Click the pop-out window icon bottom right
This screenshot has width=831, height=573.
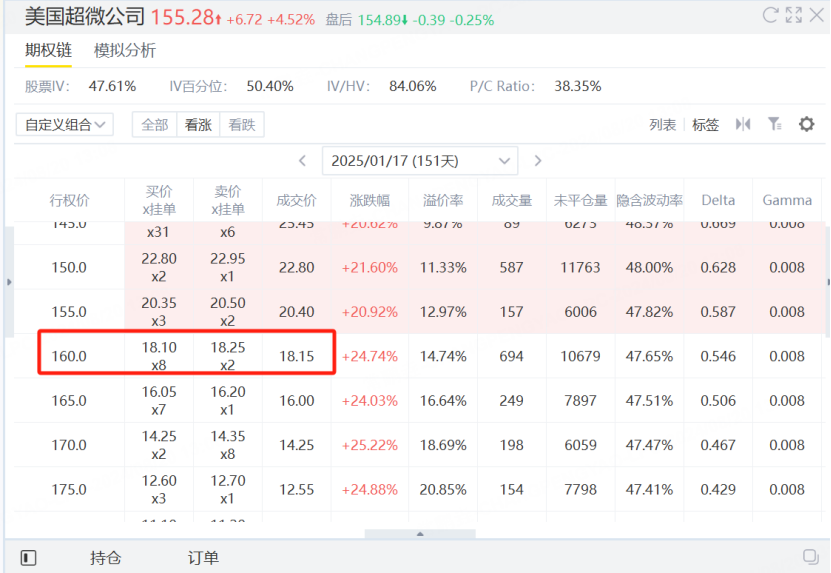(x=810, y=557)
